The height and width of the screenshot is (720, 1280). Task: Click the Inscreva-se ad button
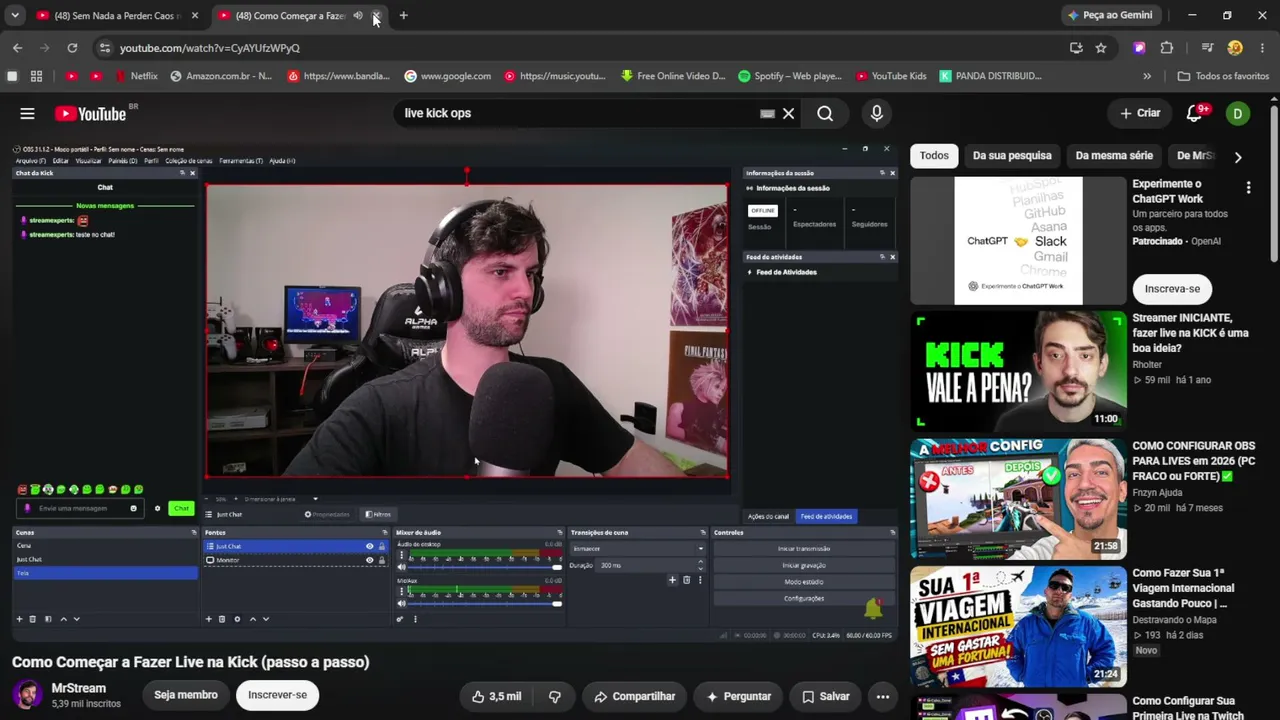coord(1172,289)
